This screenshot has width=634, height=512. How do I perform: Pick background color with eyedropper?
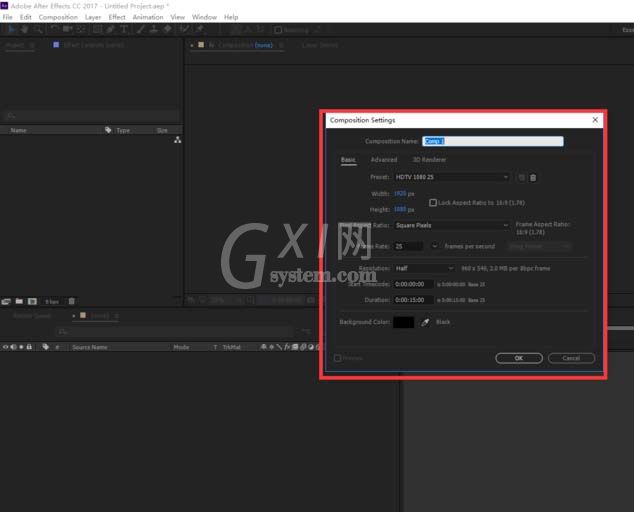425,322
